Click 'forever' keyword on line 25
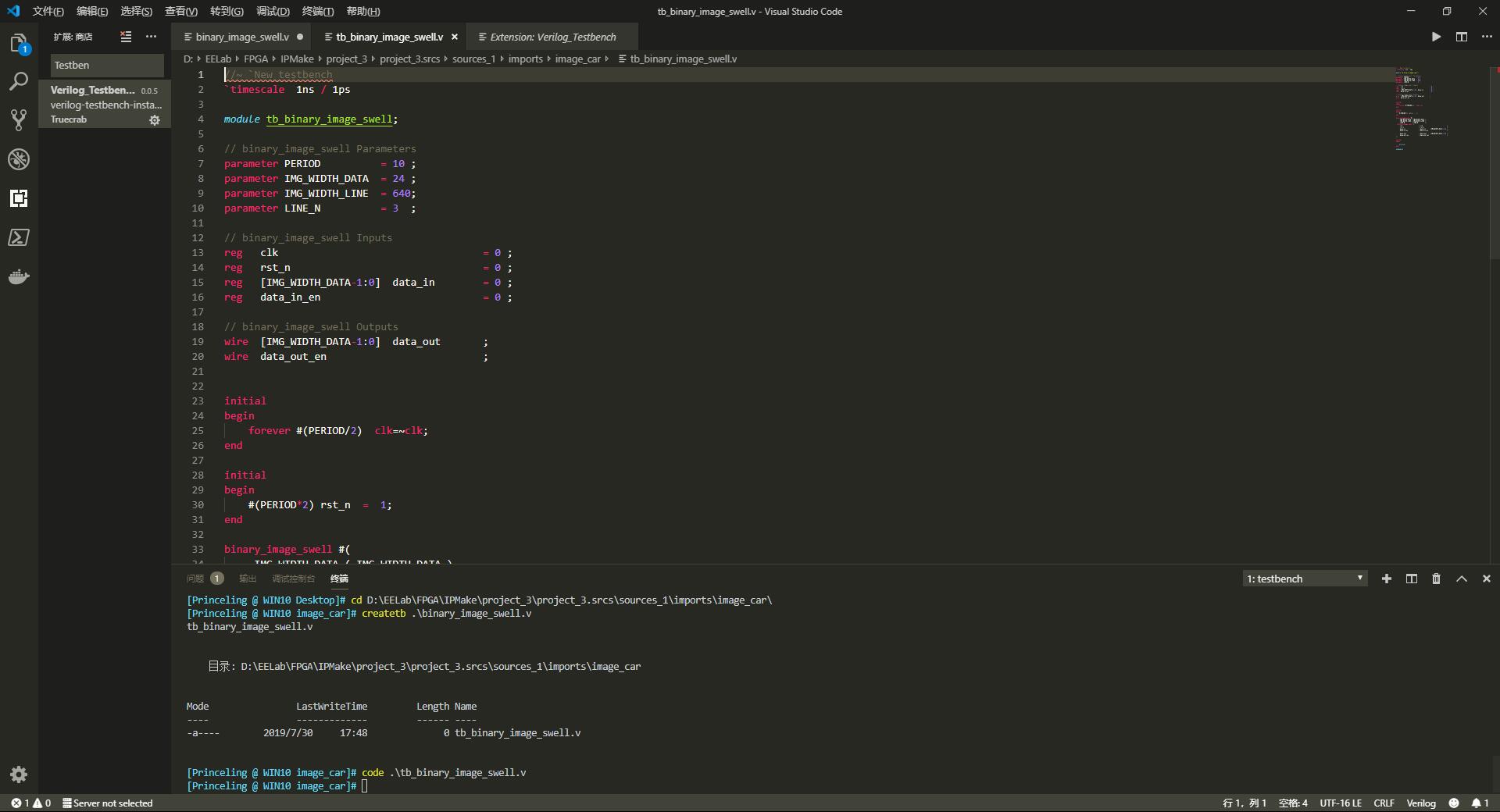The image size is (1500, 812). (269, 431)
